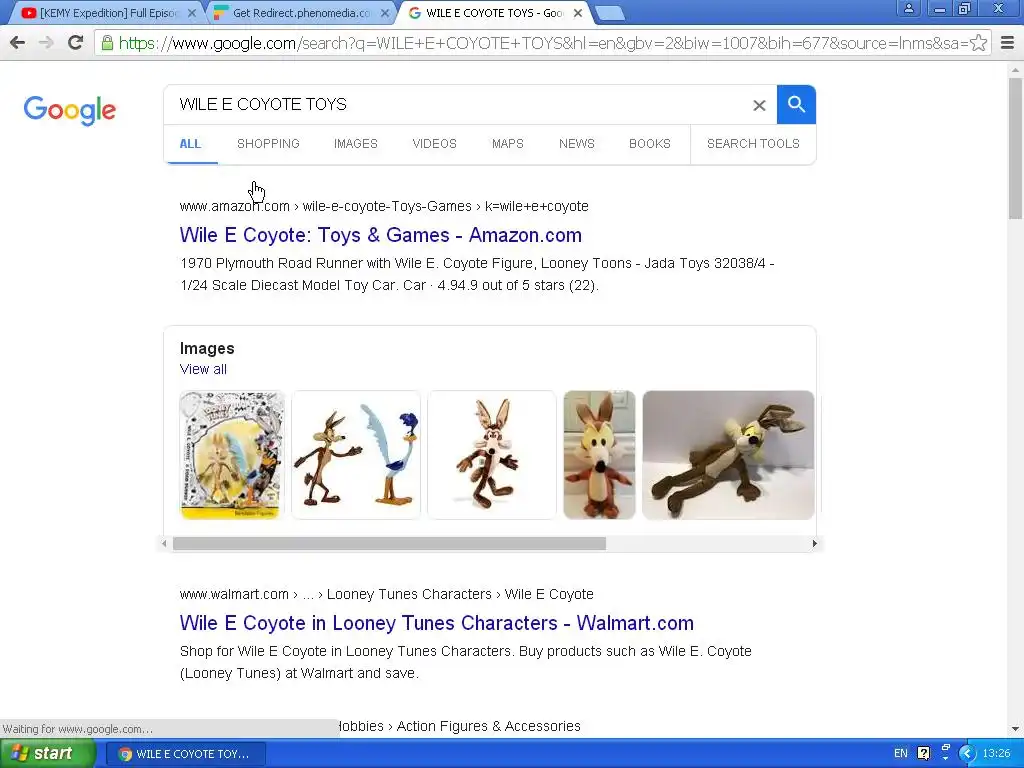Click the Images section heading
This screenshot has width=1024, height=768.
click(207, 349)
